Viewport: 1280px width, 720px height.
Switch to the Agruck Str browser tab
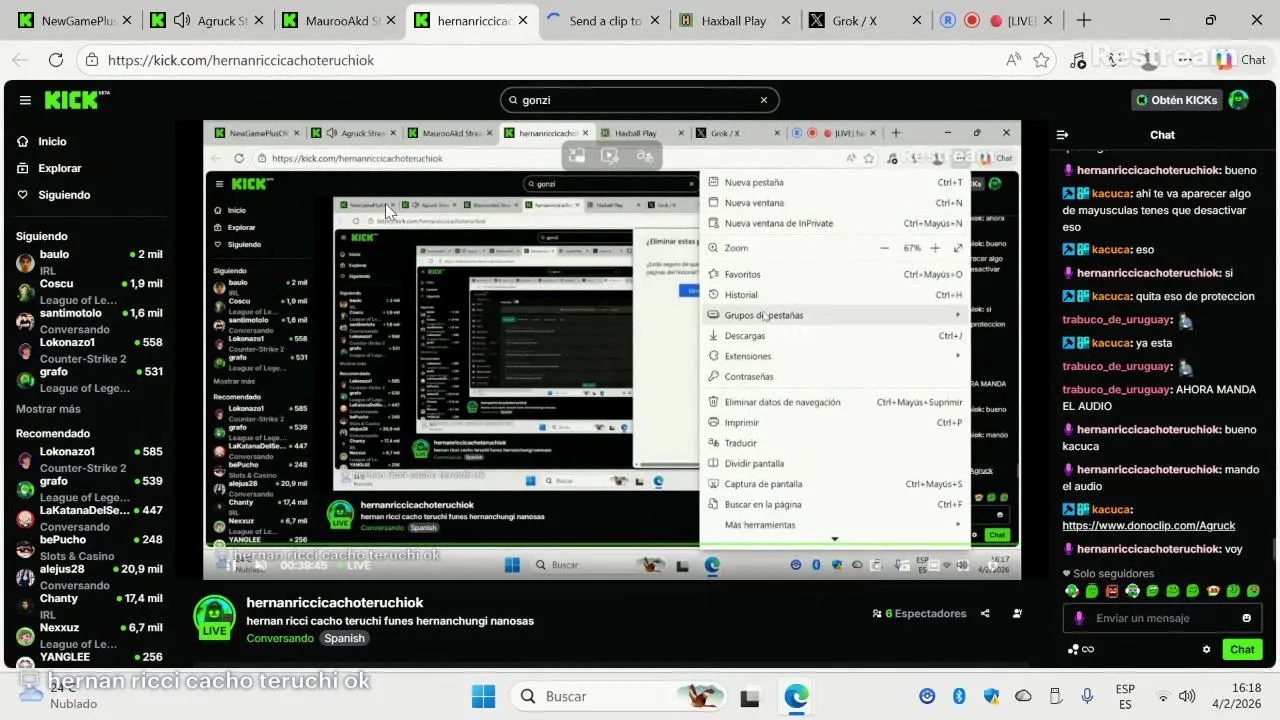click(203, 20)
